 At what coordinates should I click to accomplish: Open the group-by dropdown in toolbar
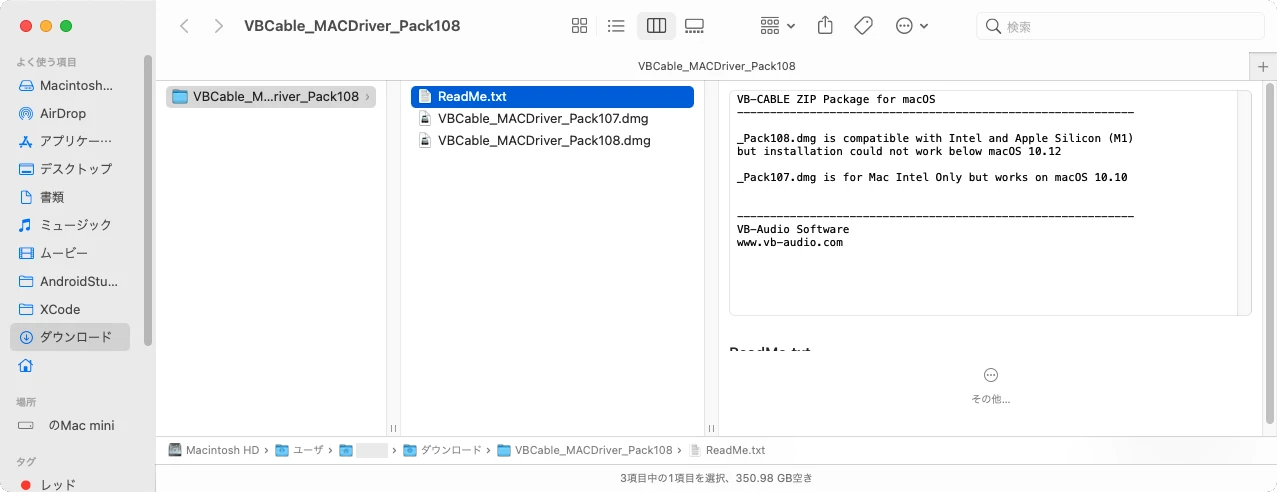tap(777, 26)
